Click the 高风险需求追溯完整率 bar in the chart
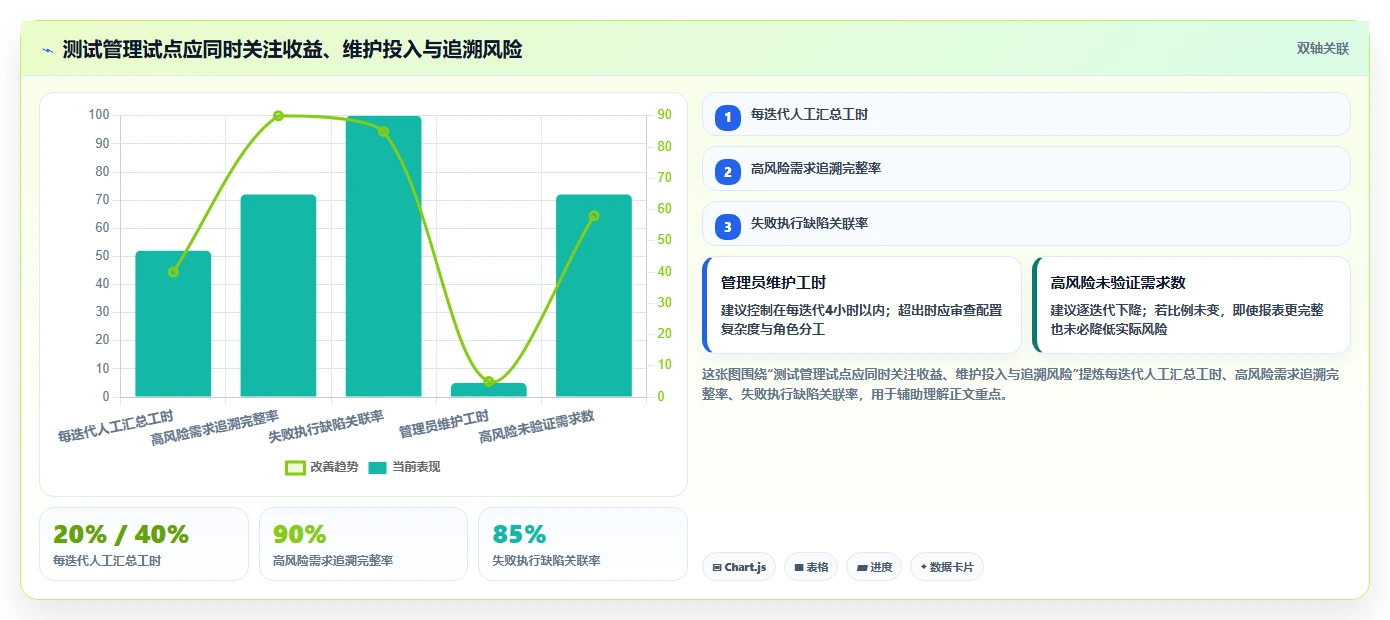The image size is (1390, 620). point(278,296)
